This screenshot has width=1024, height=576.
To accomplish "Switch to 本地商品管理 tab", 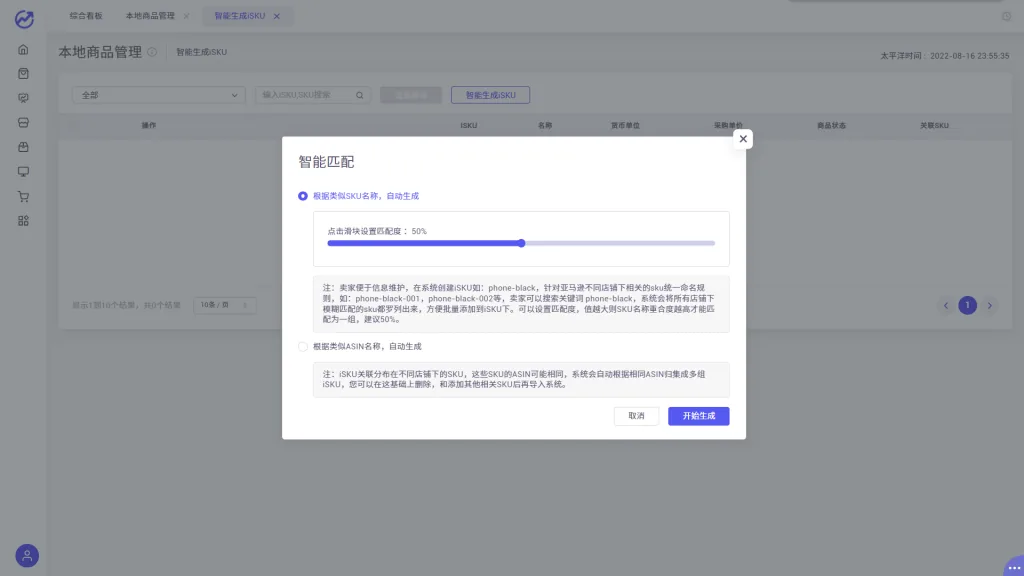I will click(150, 16).
